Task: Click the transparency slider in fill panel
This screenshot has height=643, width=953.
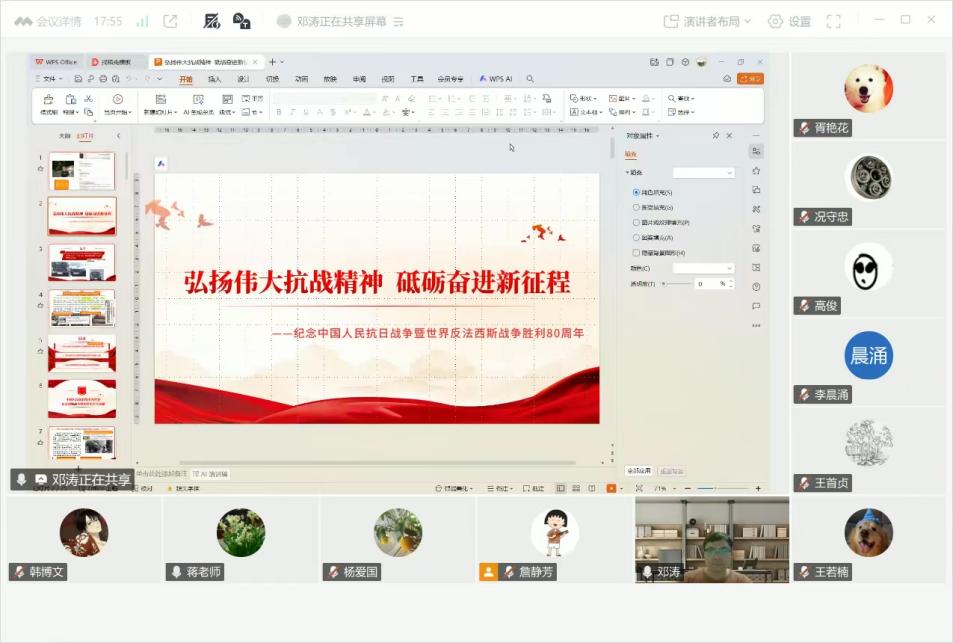Action: coord(676,284)
